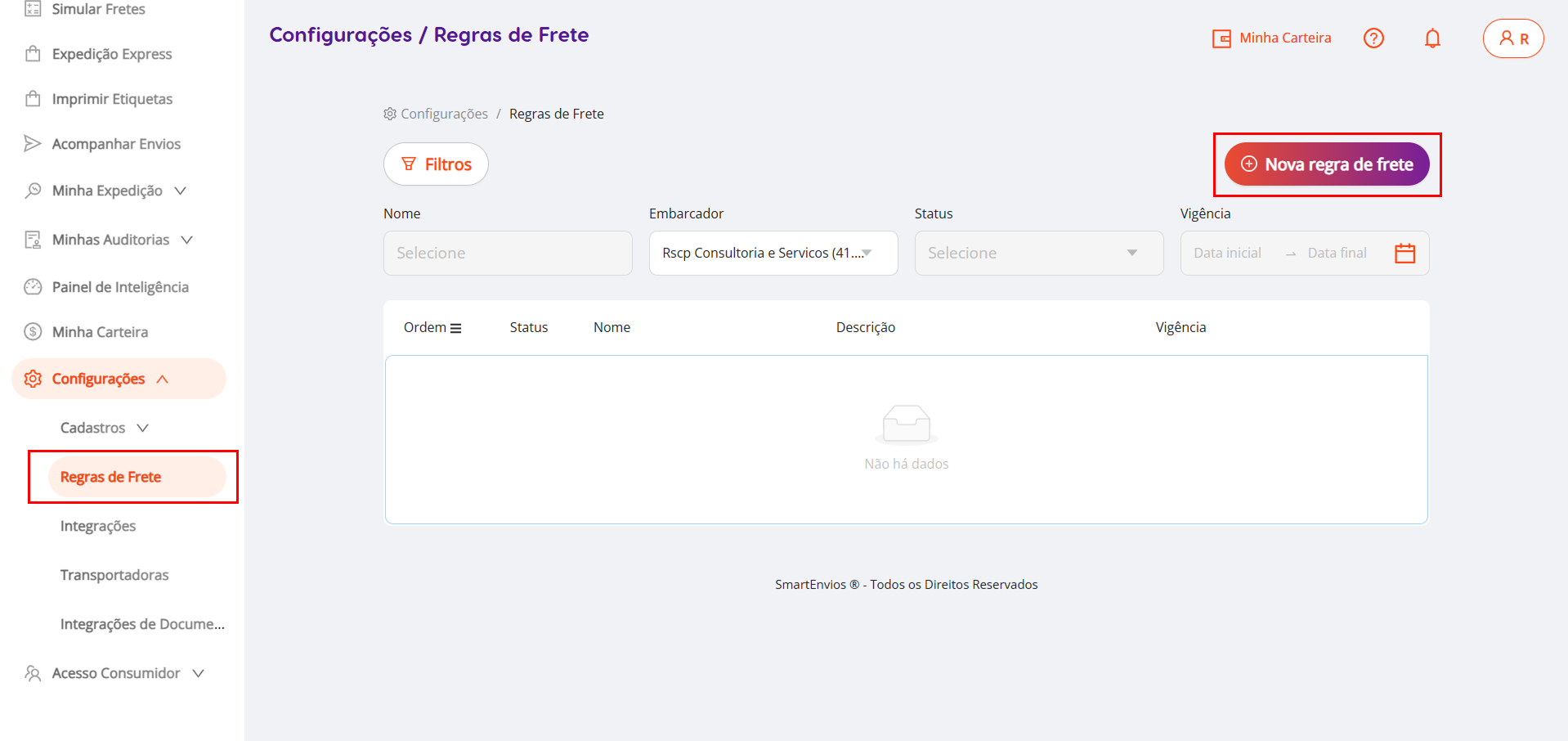Viewport: 1568px width, 741px height.
Task: Select Acompanhar Envios in the sidebar
Action: [x=116, y=144]
